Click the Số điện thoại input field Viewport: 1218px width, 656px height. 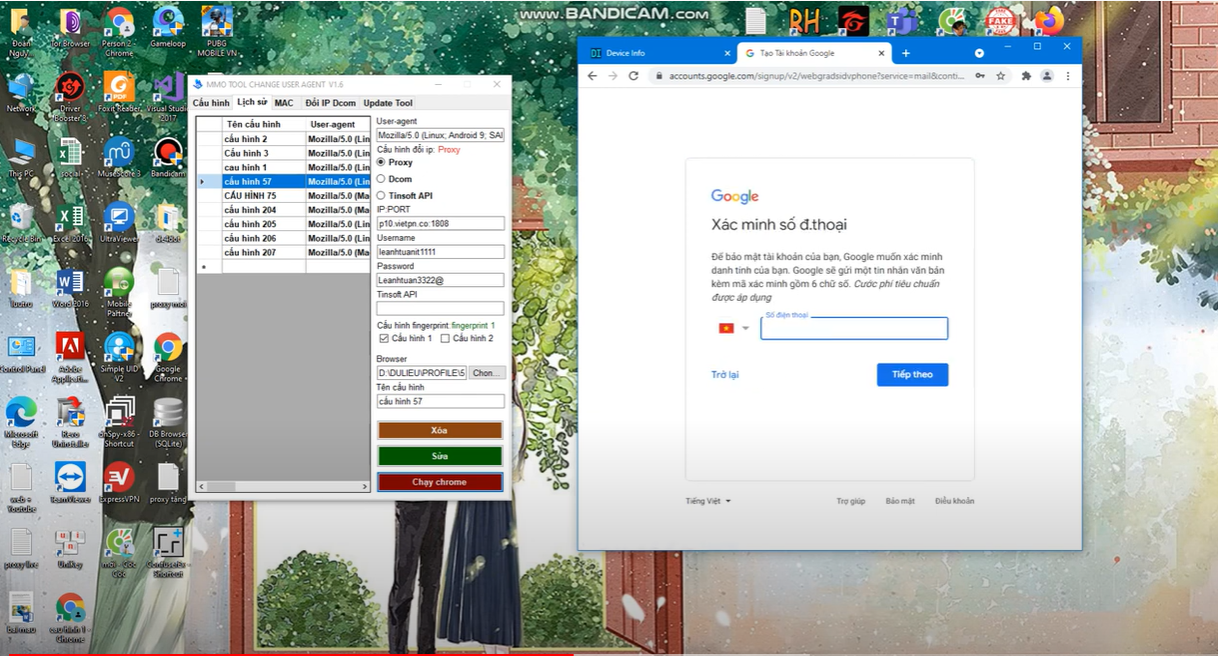point(854,329)
